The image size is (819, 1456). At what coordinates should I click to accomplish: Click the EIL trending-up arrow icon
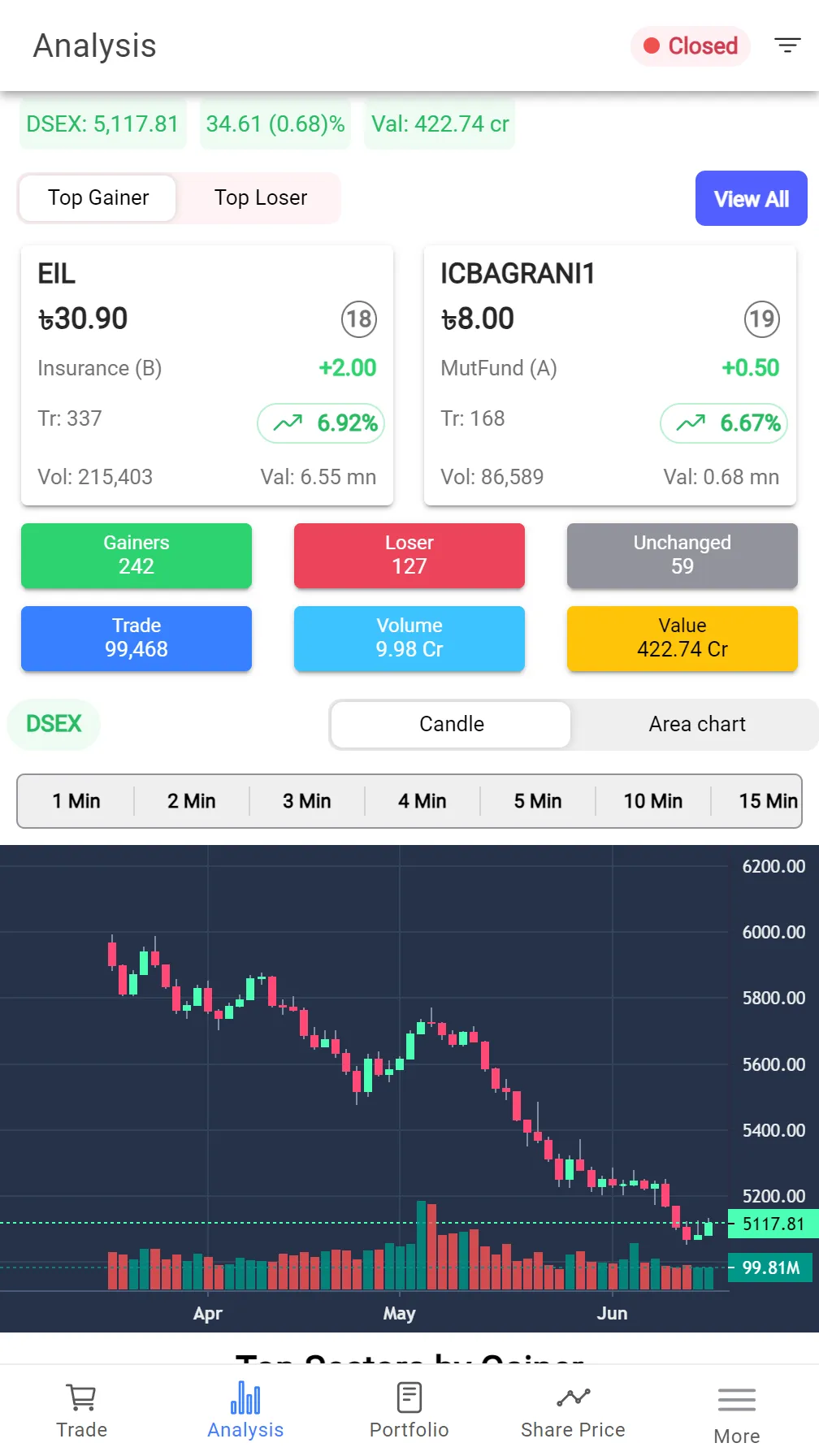click(288, 422)
